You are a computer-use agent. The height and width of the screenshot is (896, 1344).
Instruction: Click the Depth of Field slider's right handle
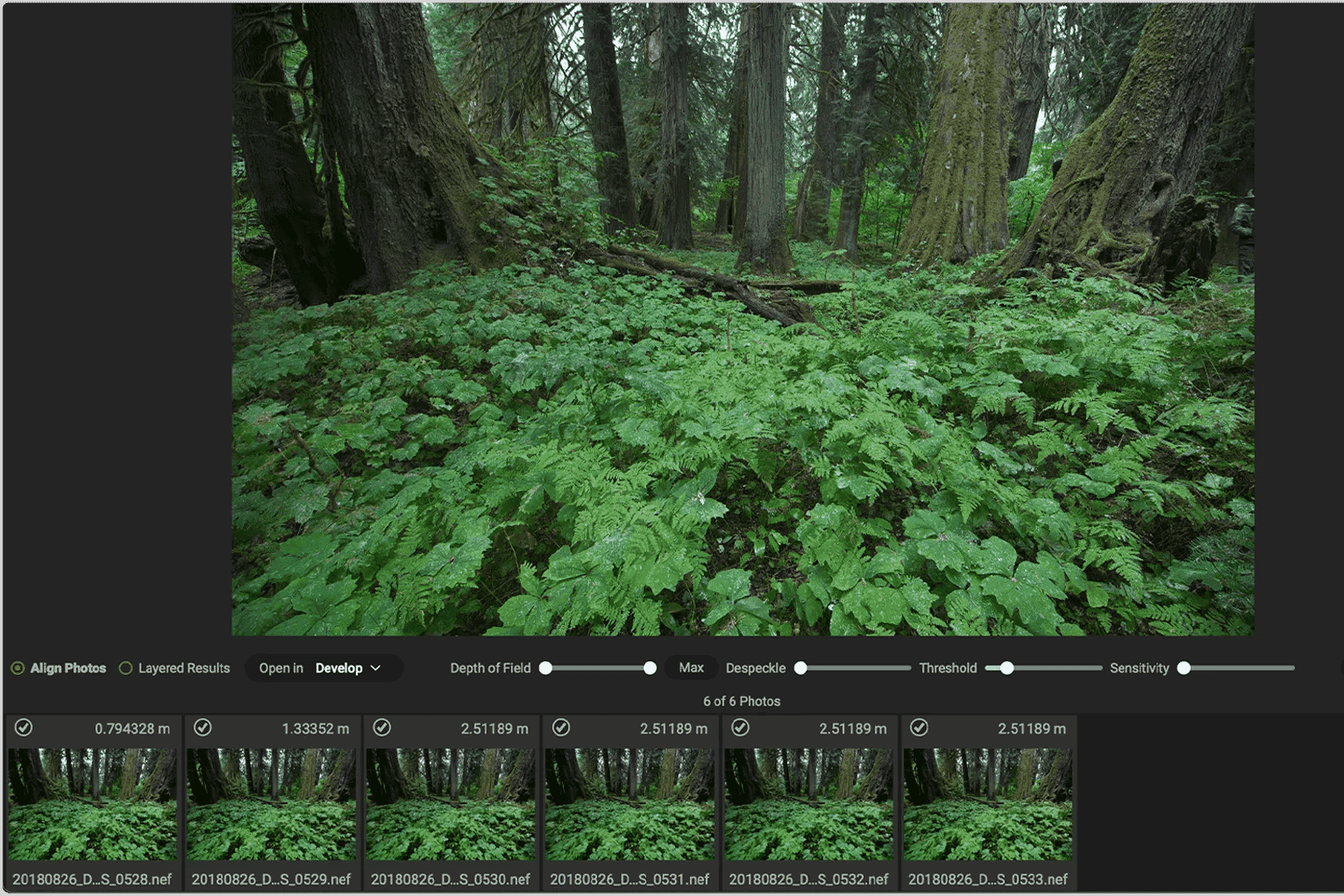point(650,668)
